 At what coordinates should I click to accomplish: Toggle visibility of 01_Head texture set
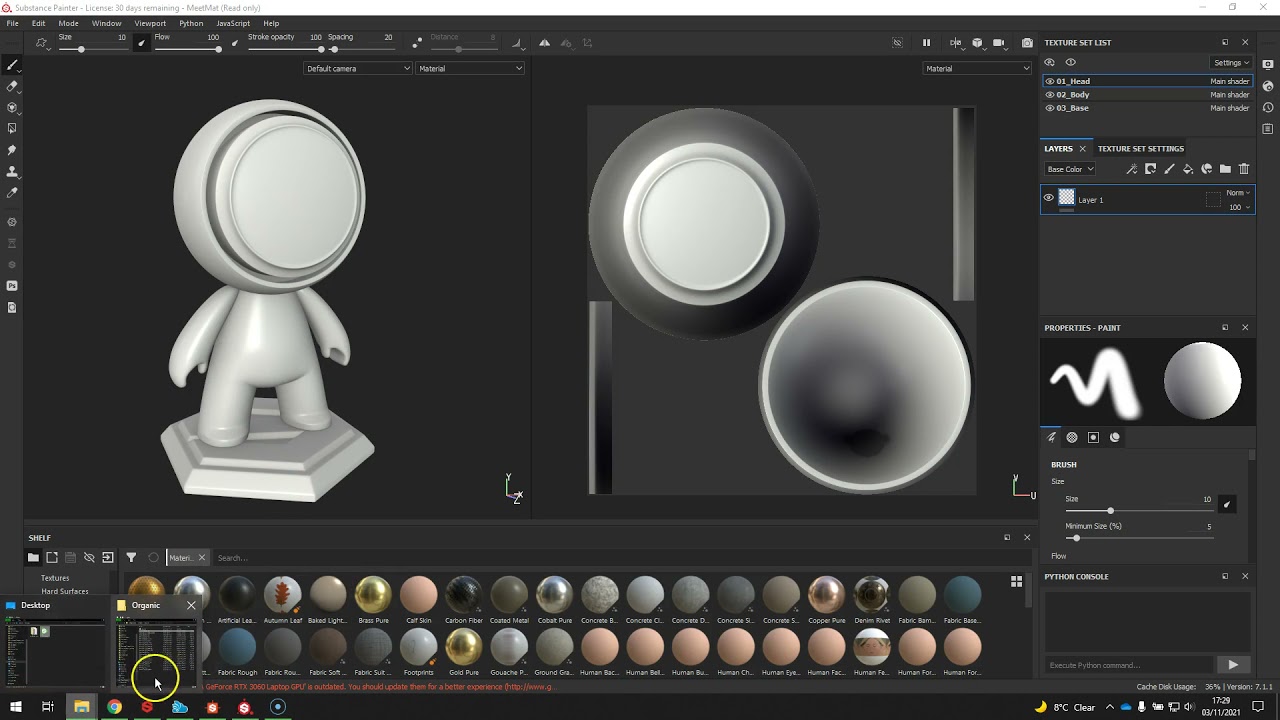click(x=1050, y=81)
